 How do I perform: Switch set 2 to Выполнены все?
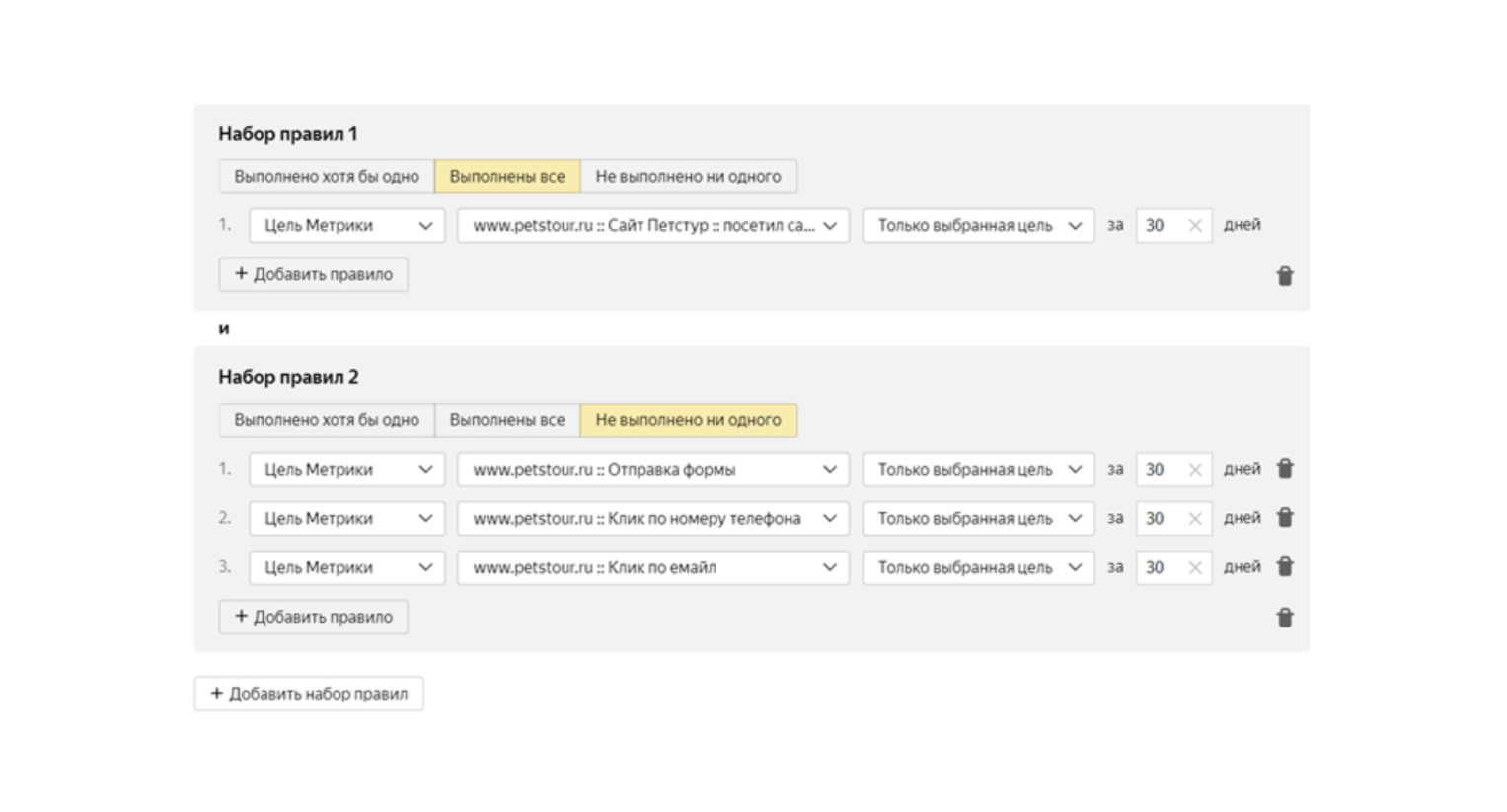click(507, 420)
